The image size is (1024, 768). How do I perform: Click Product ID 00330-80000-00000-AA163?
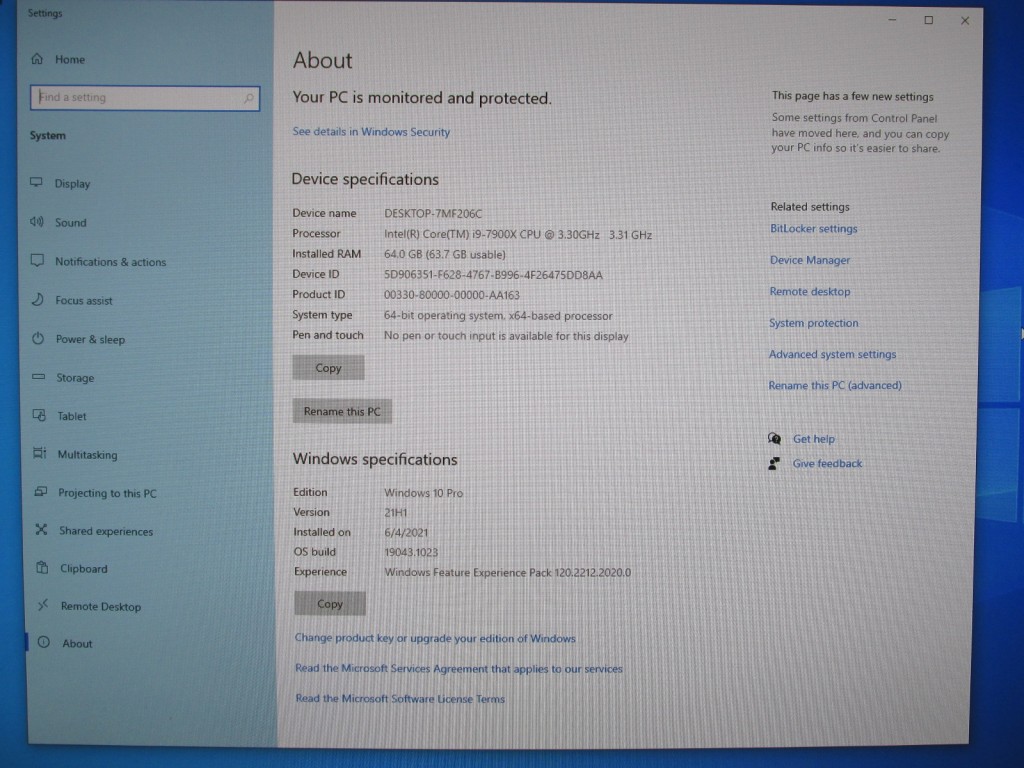pyautogui.click(x=452, y=295)
